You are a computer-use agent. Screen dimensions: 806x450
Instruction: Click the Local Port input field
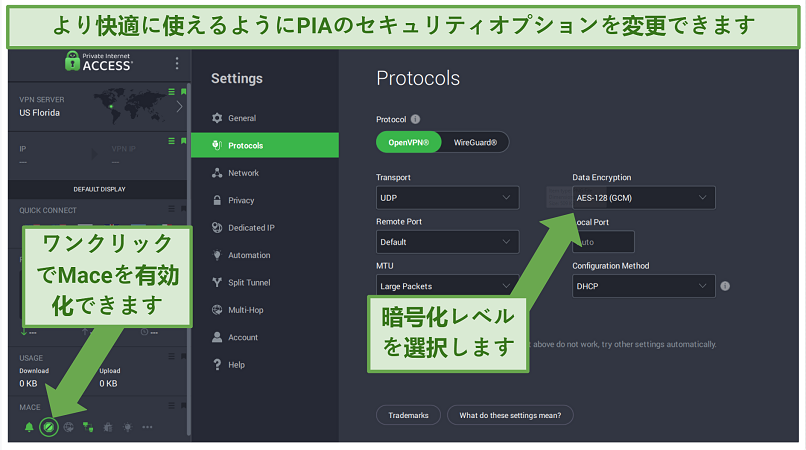(603, 242)
